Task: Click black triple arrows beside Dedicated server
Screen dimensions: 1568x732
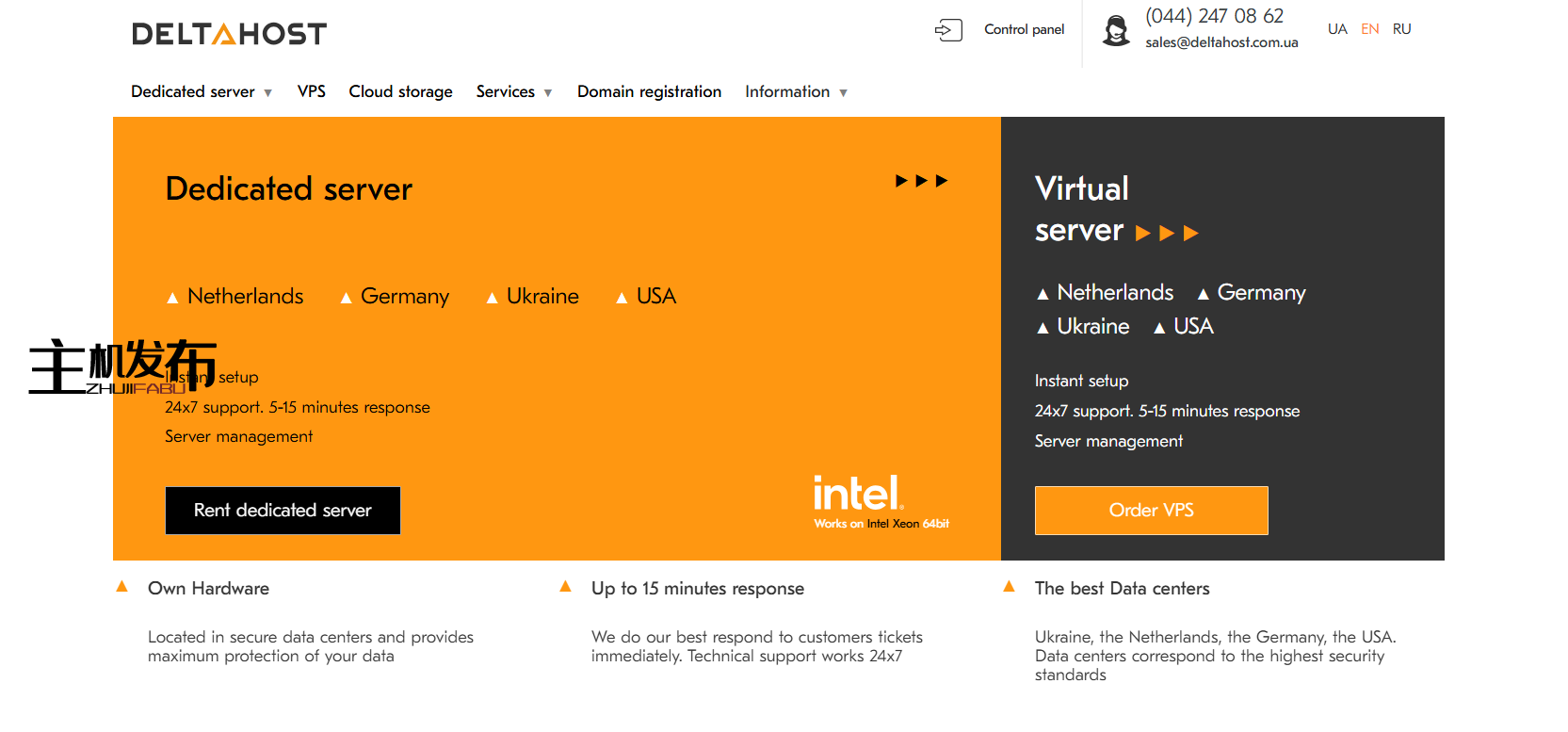Action: (921, 181)
